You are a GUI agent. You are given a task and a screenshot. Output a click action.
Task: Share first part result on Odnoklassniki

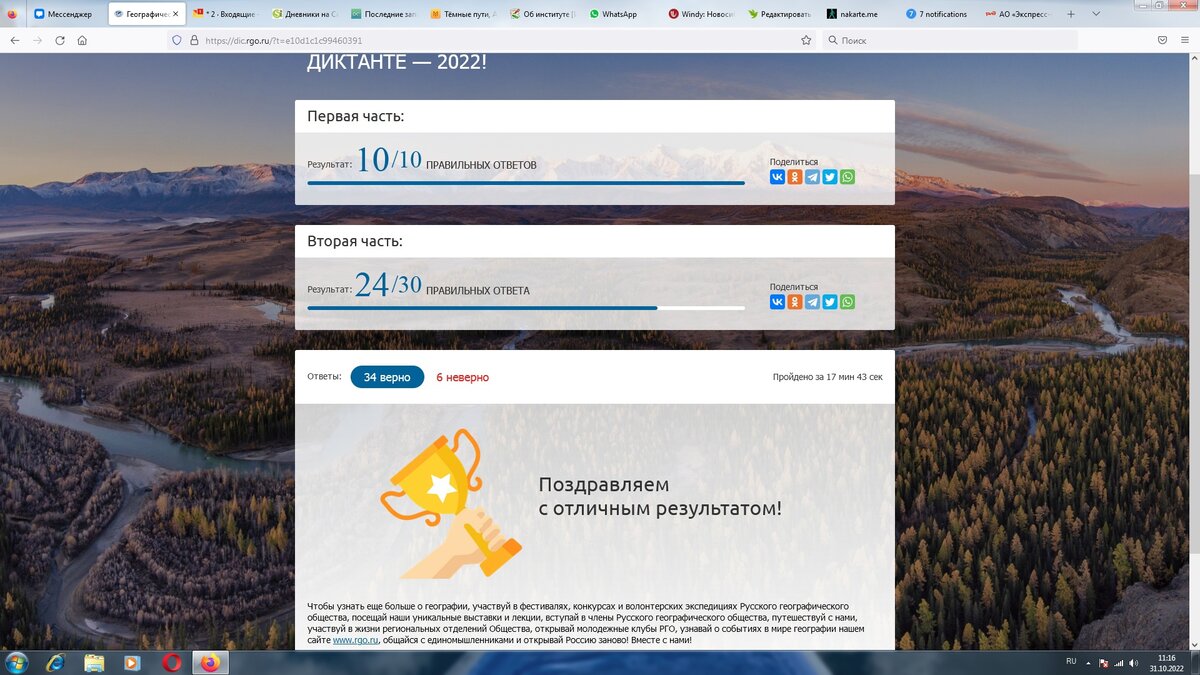click(795, 177)
